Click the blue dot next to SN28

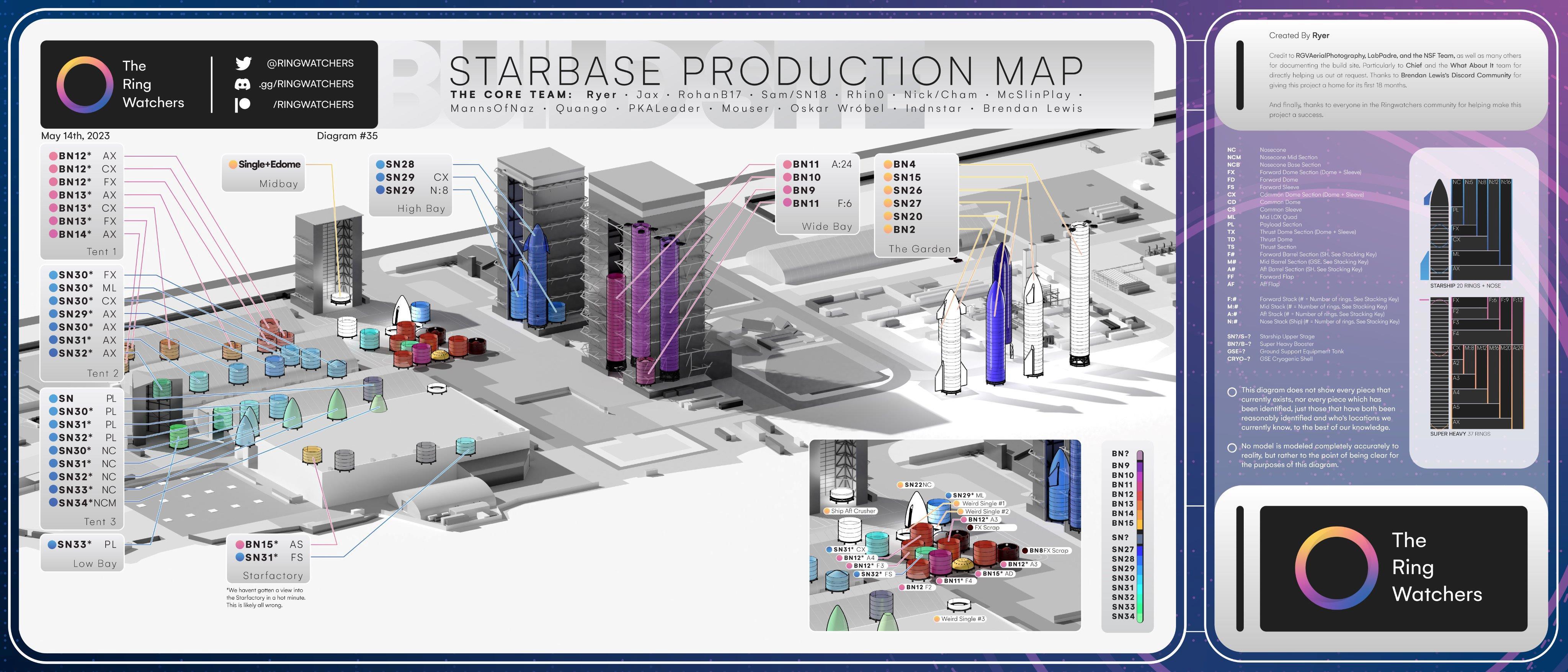pos(380,164)
